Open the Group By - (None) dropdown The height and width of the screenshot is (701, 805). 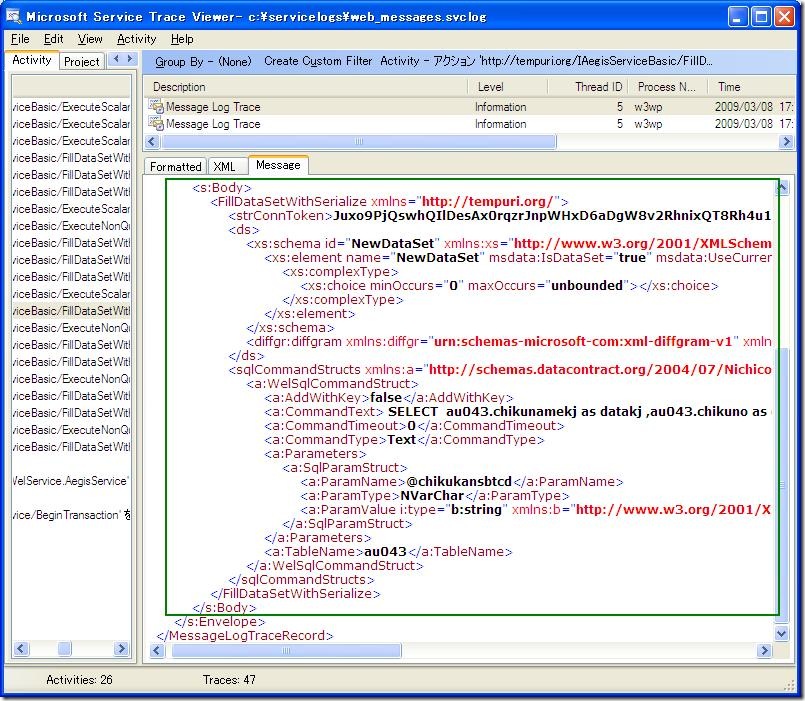203,62
